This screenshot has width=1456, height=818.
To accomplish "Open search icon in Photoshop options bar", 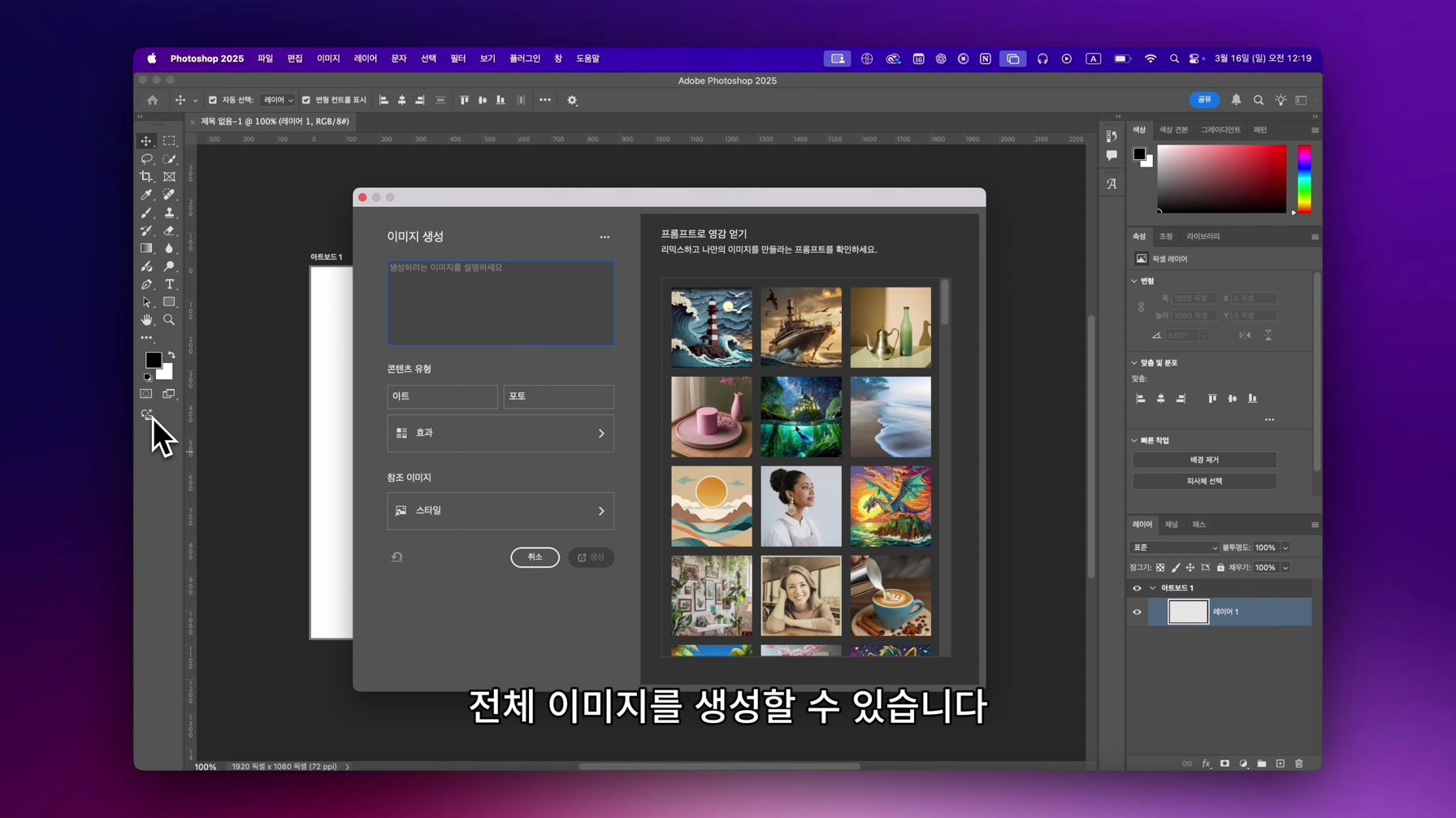I will (1259, 100).
